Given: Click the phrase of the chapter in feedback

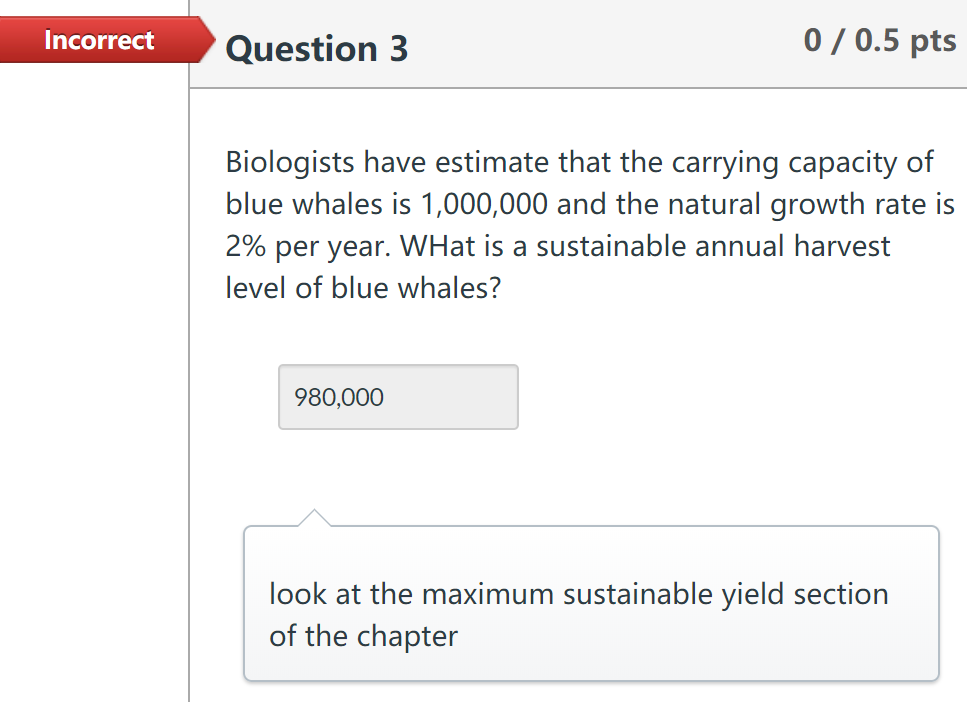Looking at the screenshot, I should click(363, 635).
